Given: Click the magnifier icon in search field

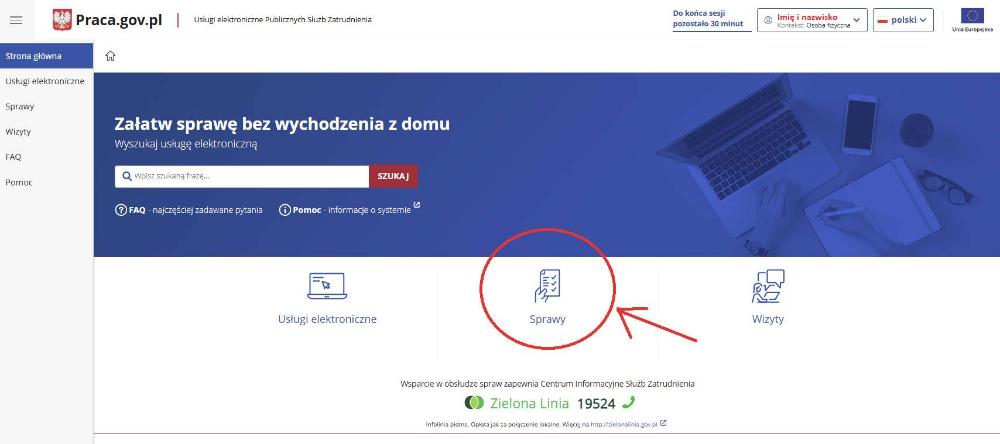Looking at the screenshot, I should pos(127,177).
